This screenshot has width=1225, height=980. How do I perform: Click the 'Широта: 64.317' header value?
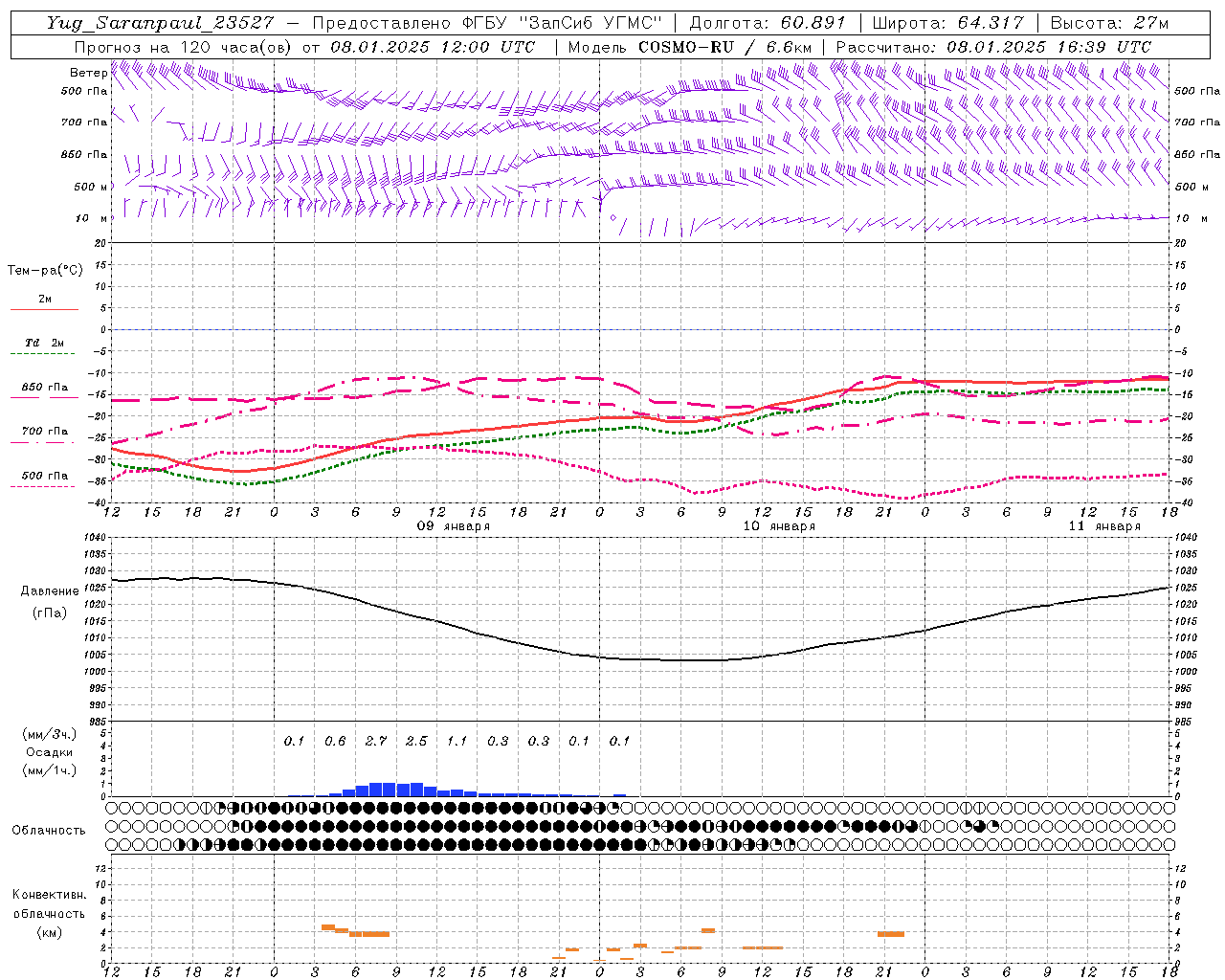(947, 23)
